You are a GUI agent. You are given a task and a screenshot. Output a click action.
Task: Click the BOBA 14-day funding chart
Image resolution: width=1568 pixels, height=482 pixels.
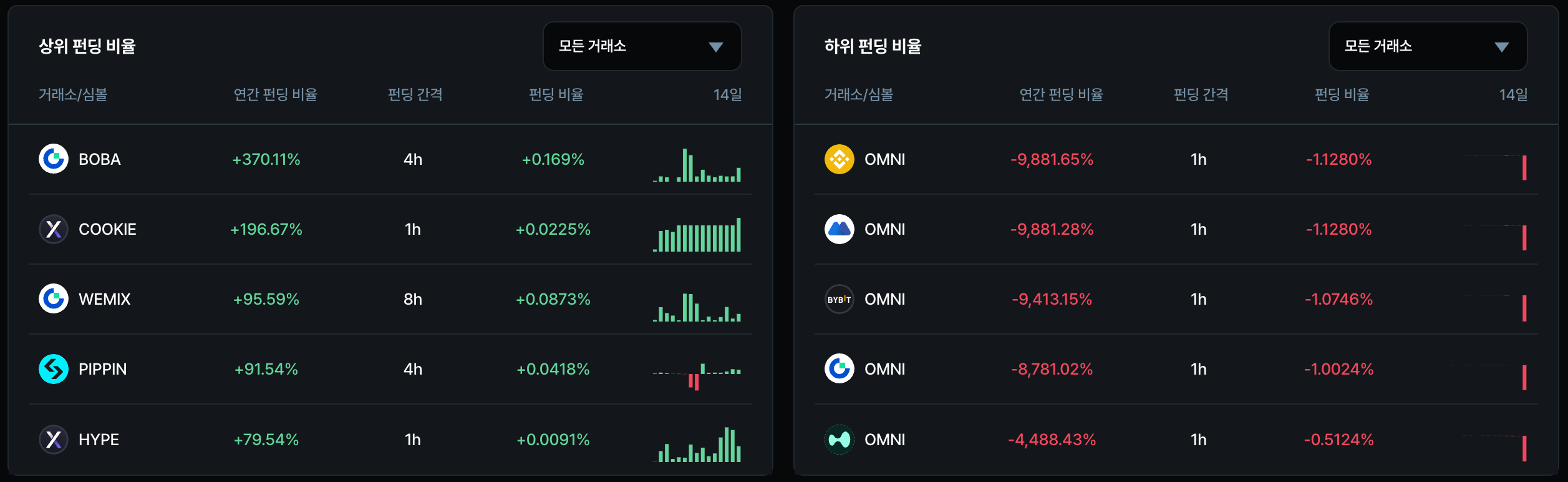click(x=697, y=165)
